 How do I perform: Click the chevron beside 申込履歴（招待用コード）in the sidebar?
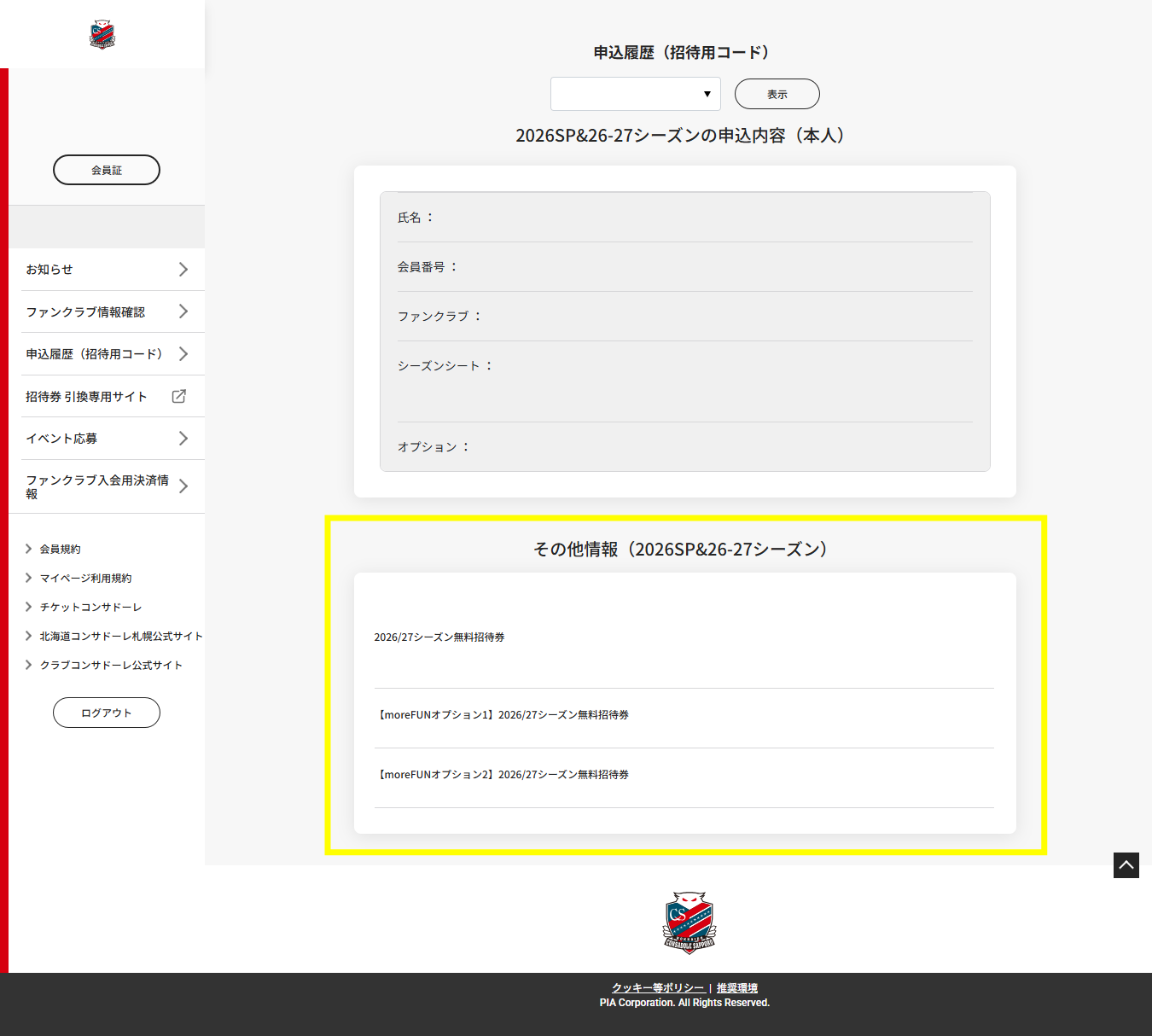click(183, 353)
